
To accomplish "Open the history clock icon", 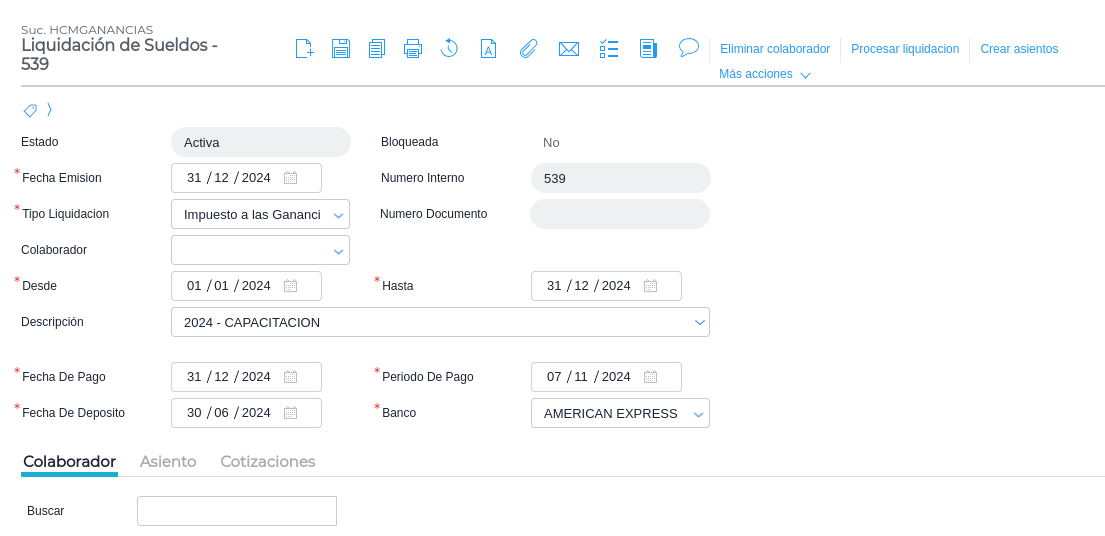I will [449, 48].
